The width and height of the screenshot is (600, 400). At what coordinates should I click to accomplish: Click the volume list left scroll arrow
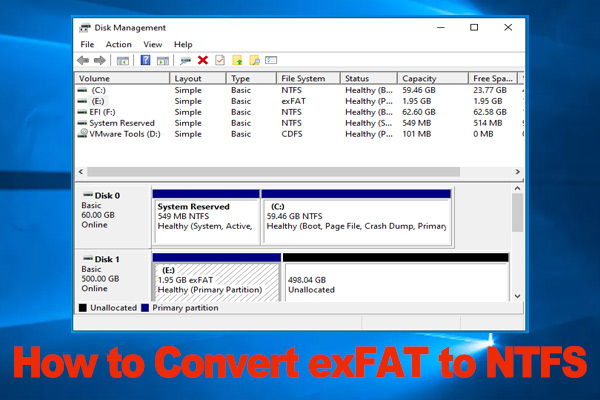pos(81,171)
